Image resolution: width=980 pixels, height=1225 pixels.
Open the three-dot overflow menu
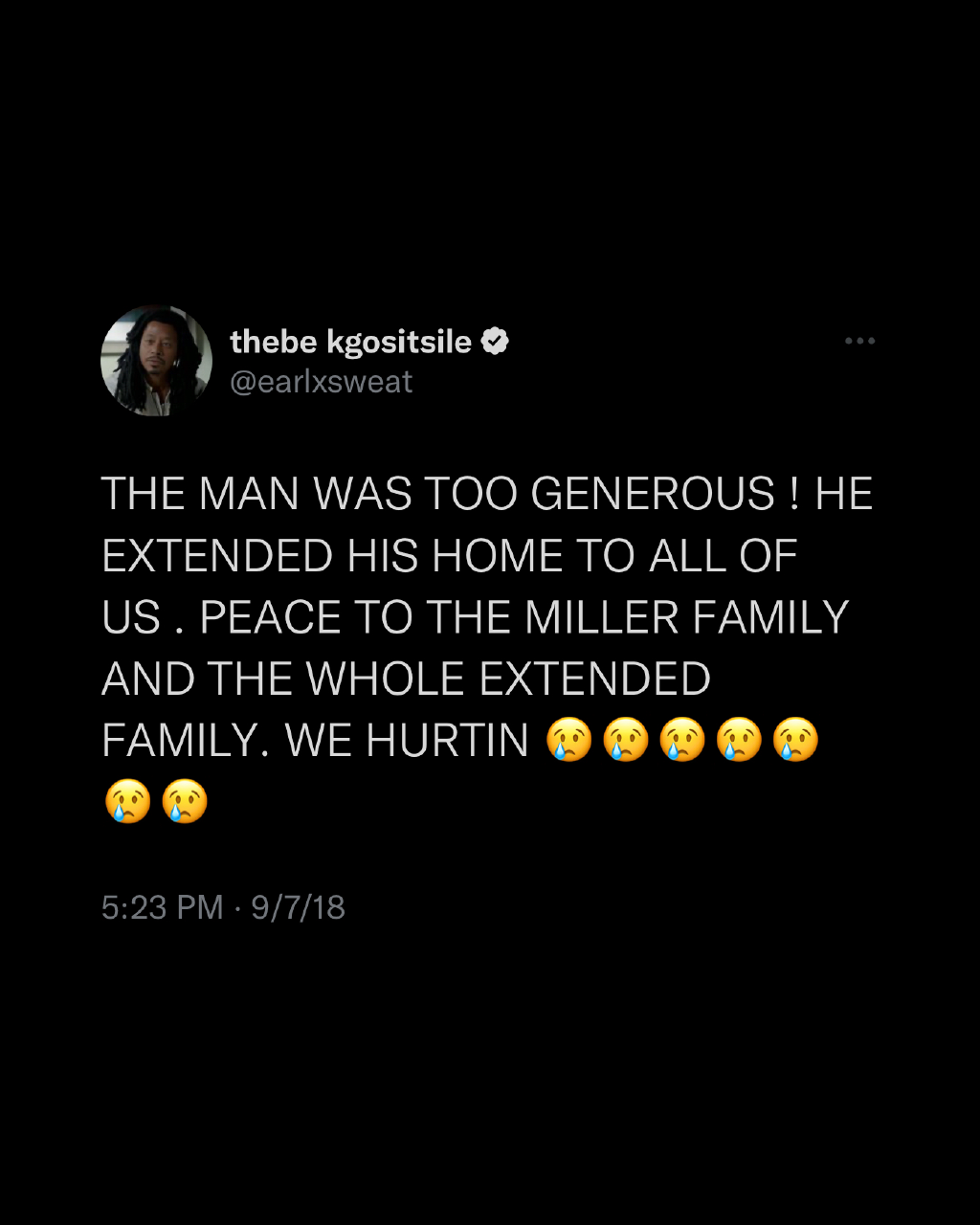(859, 340)
